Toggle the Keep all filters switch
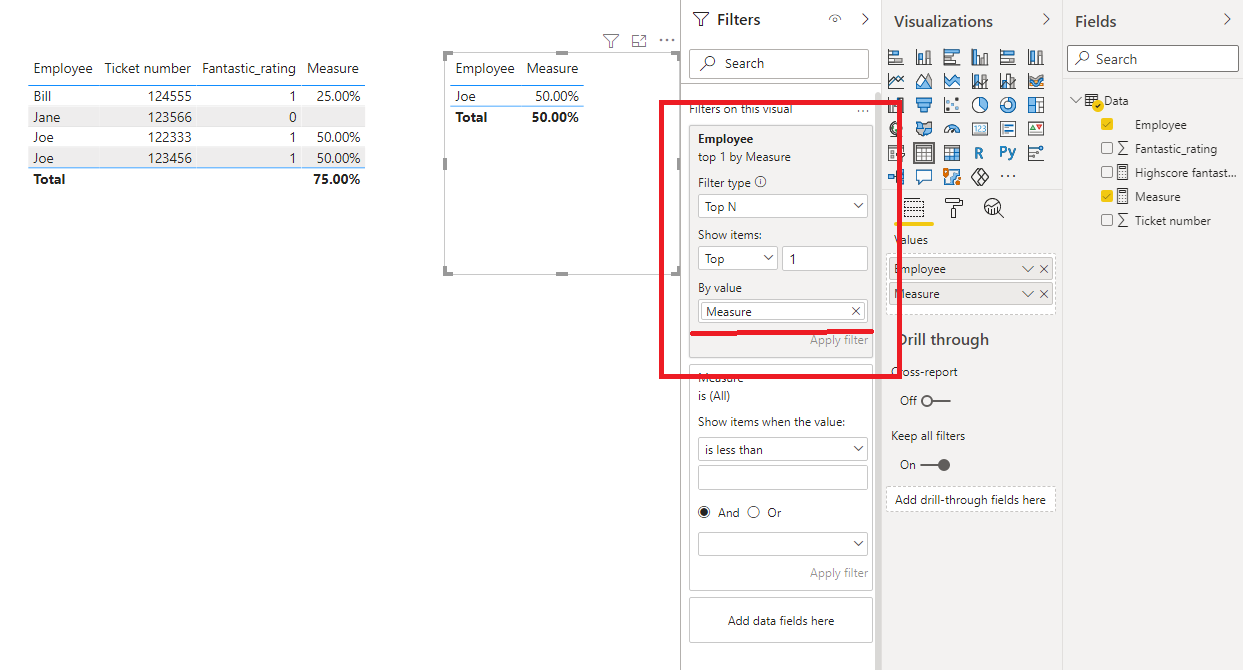The height and width of the screenshot is (670, 1243). 935,465
